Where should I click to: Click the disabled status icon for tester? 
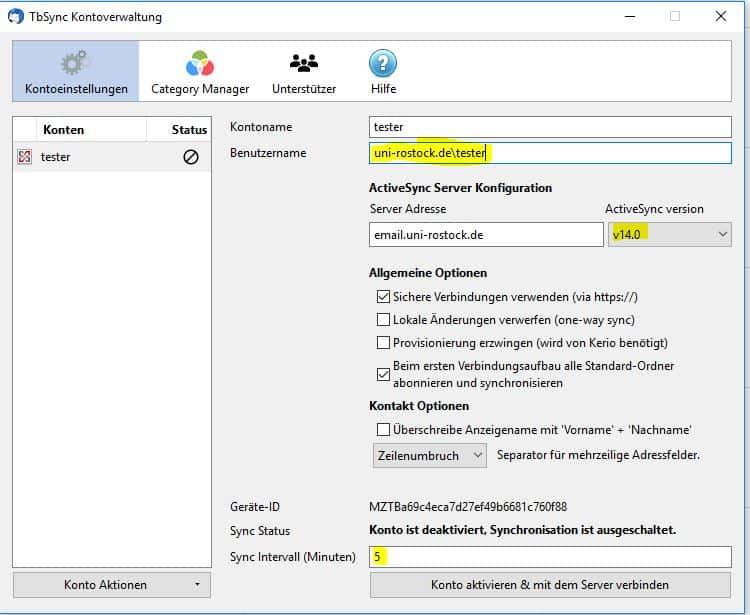pyautogui.click(x=190, y=157)
